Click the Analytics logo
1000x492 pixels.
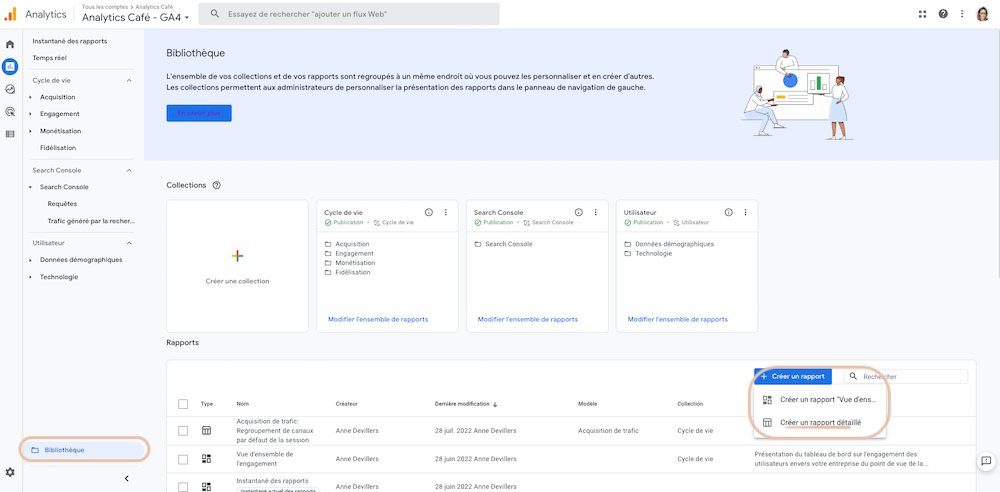pyautogui.click(x=10, y=14)
